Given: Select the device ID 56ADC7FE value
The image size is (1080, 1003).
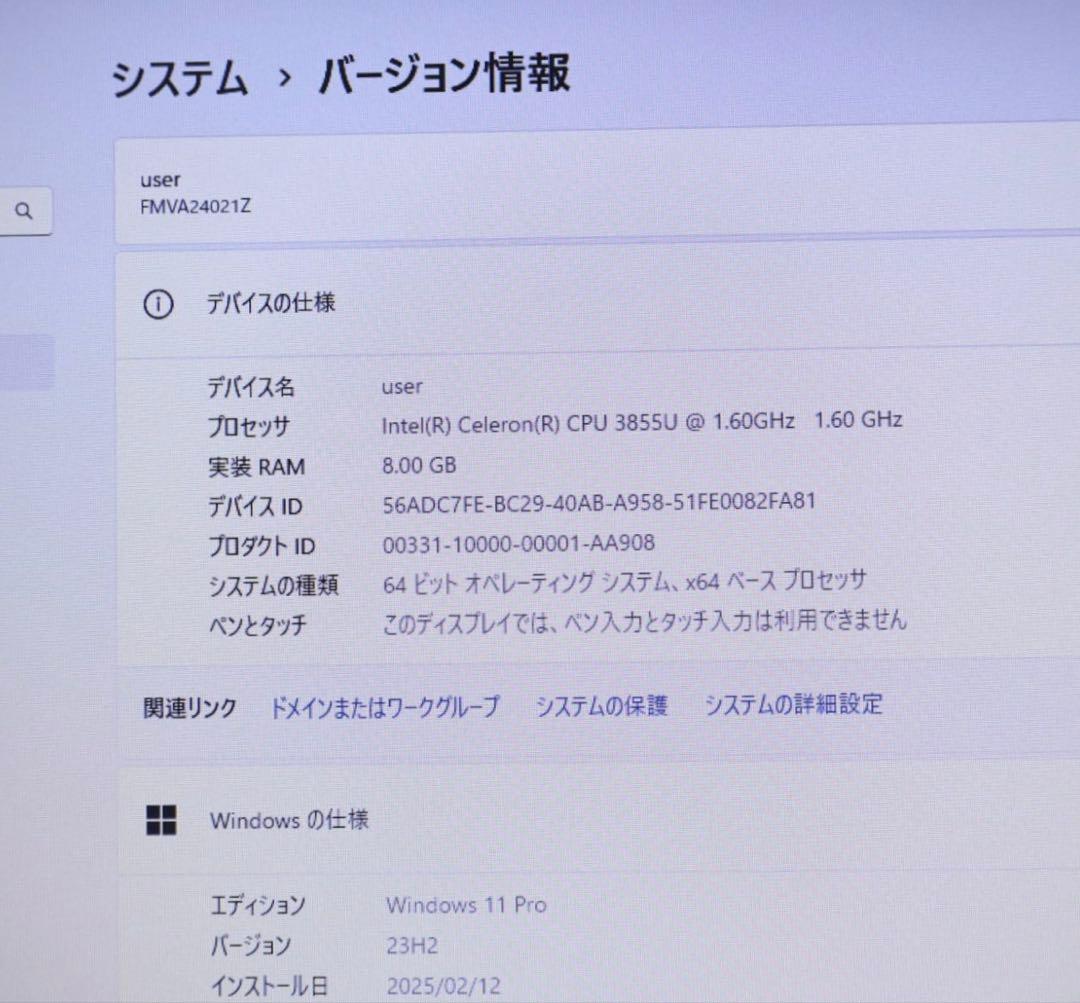Looking at the screenshot, I should click(x=599, y=502).
